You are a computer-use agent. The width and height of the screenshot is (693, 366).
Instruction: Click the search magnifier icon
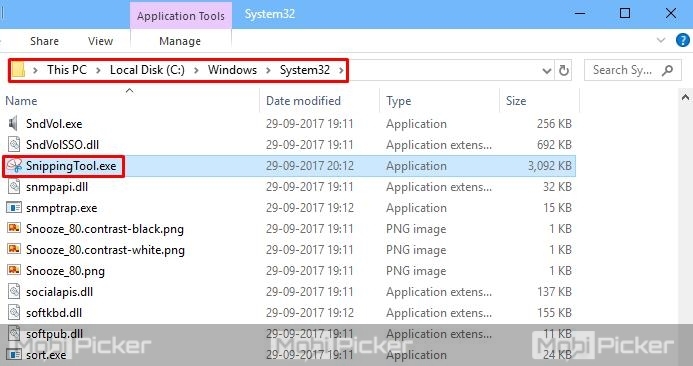[667, 70]
